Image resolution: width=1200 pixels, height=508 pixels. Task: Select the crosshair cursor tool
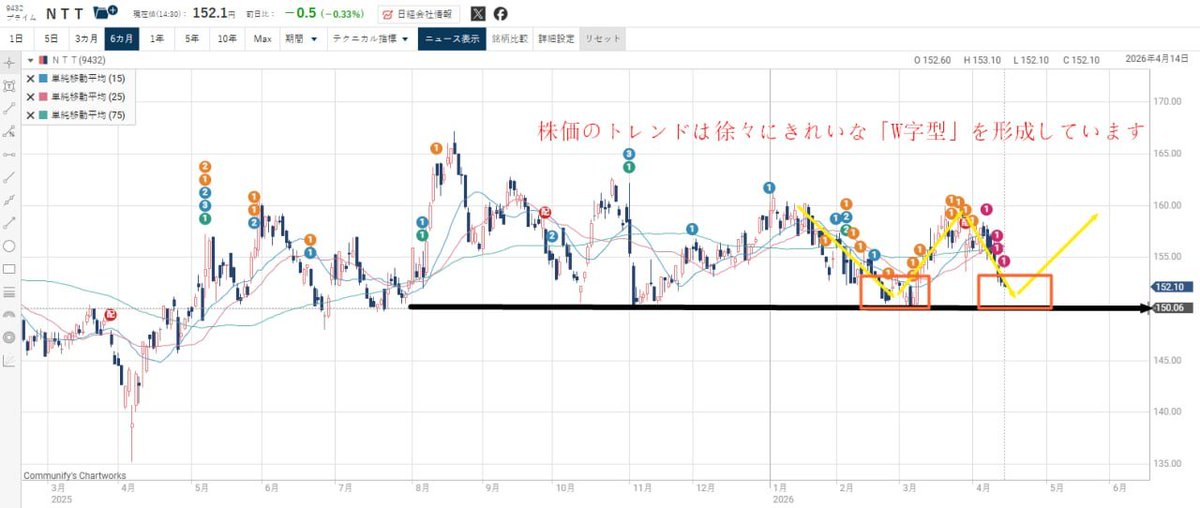[x=9, y=62]
